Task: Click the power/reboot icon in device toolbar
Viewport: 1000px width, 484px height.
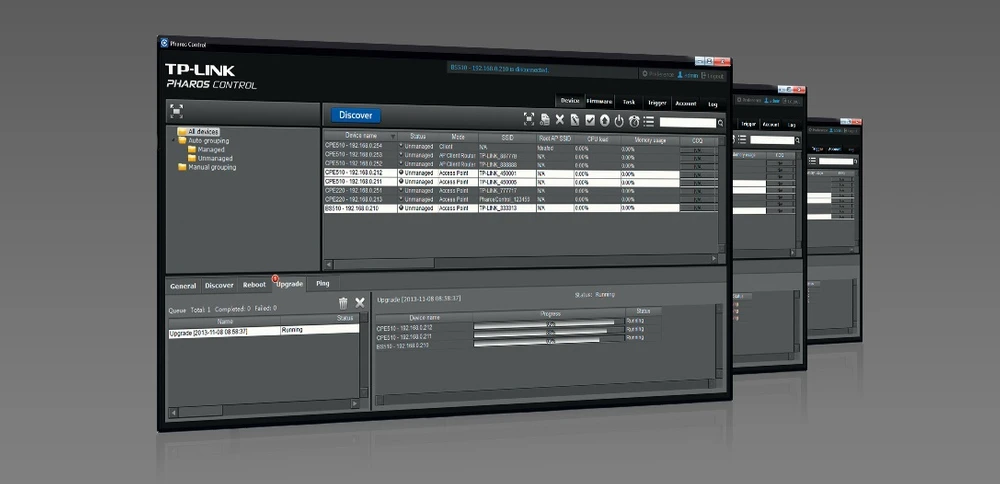Action: [x=619, y=121]
